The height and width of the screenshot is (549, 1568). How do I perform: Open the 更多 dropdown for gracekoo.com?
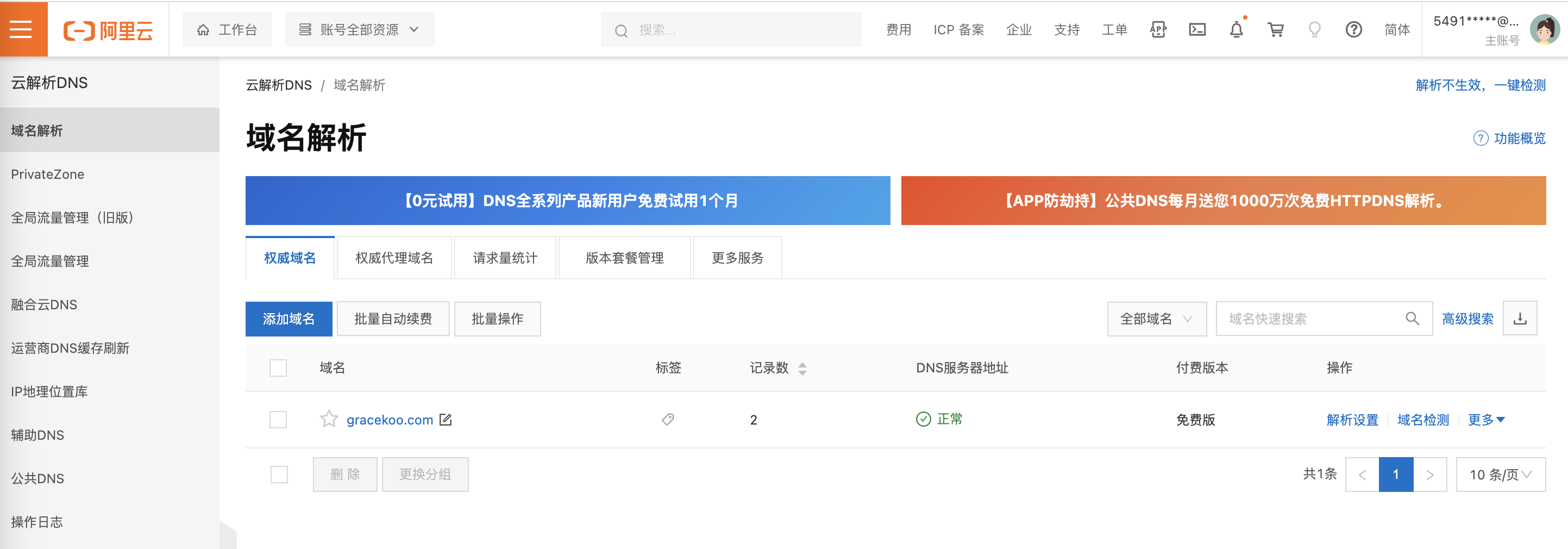pos(1486,419)
